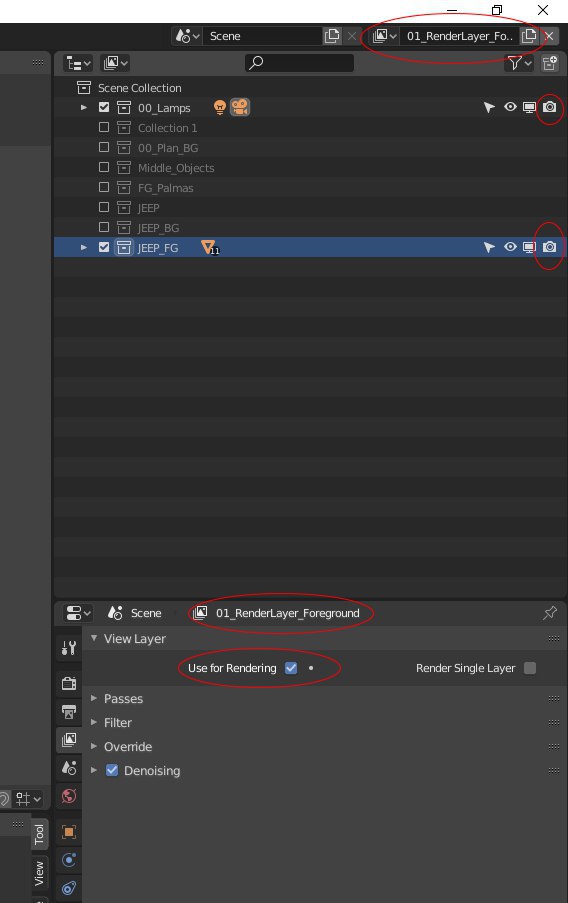Enable the Collection 1 checkbox
Screen dimensions: 568x903
(x=104, y=127)
